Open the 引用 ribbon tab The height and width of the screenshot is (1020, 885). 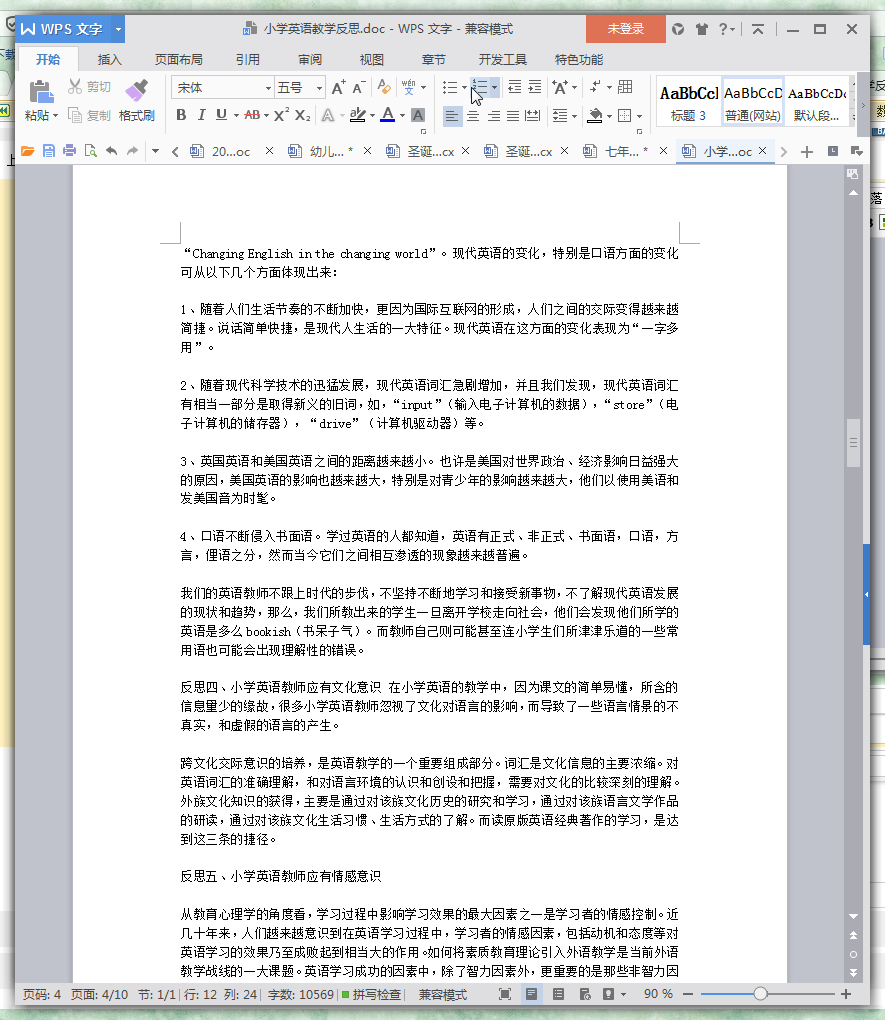[247, 59]
